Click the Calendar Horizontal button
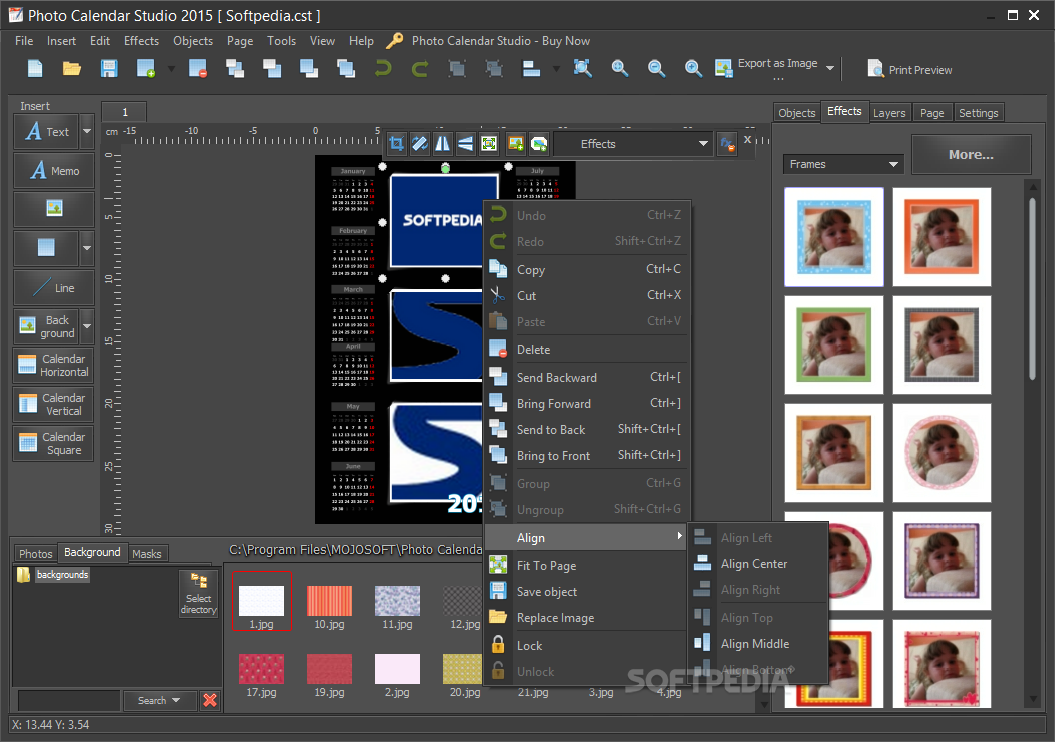1055x742 pixels. click(54, 365)
